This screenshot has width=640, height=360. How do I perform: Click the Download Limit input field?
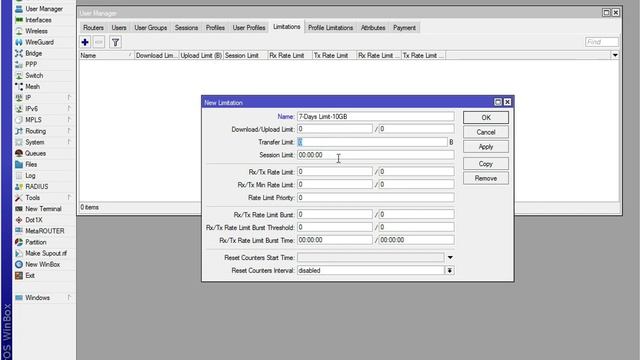coord(335,129)
